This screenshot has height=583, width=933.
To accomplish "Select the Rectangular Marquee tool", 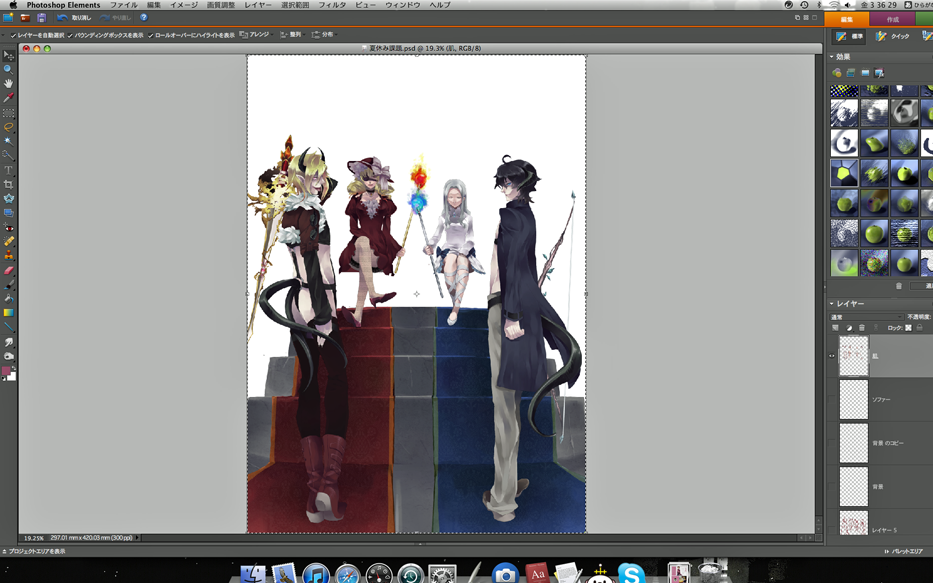I will click(x=8, y=112).
